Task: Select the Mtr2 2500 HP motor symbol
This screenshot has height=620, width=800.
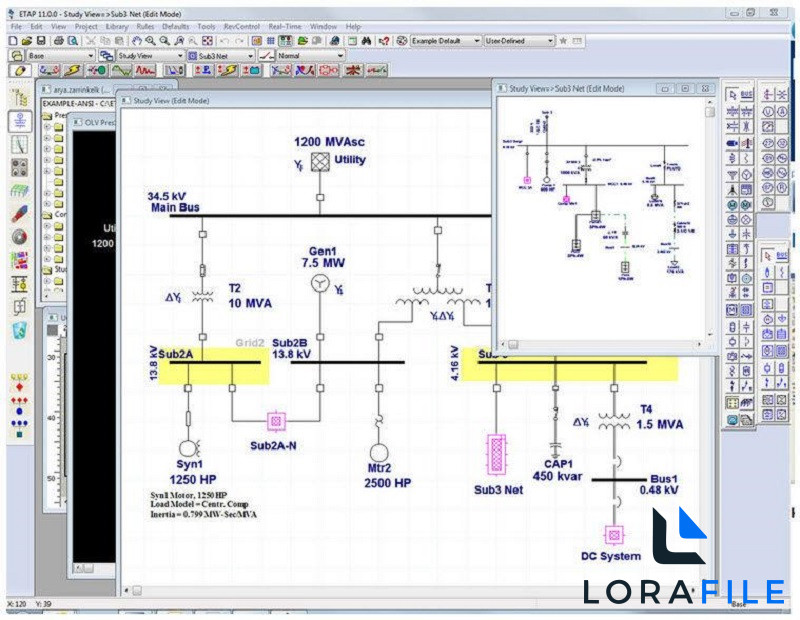Action: tap(379, 453)
